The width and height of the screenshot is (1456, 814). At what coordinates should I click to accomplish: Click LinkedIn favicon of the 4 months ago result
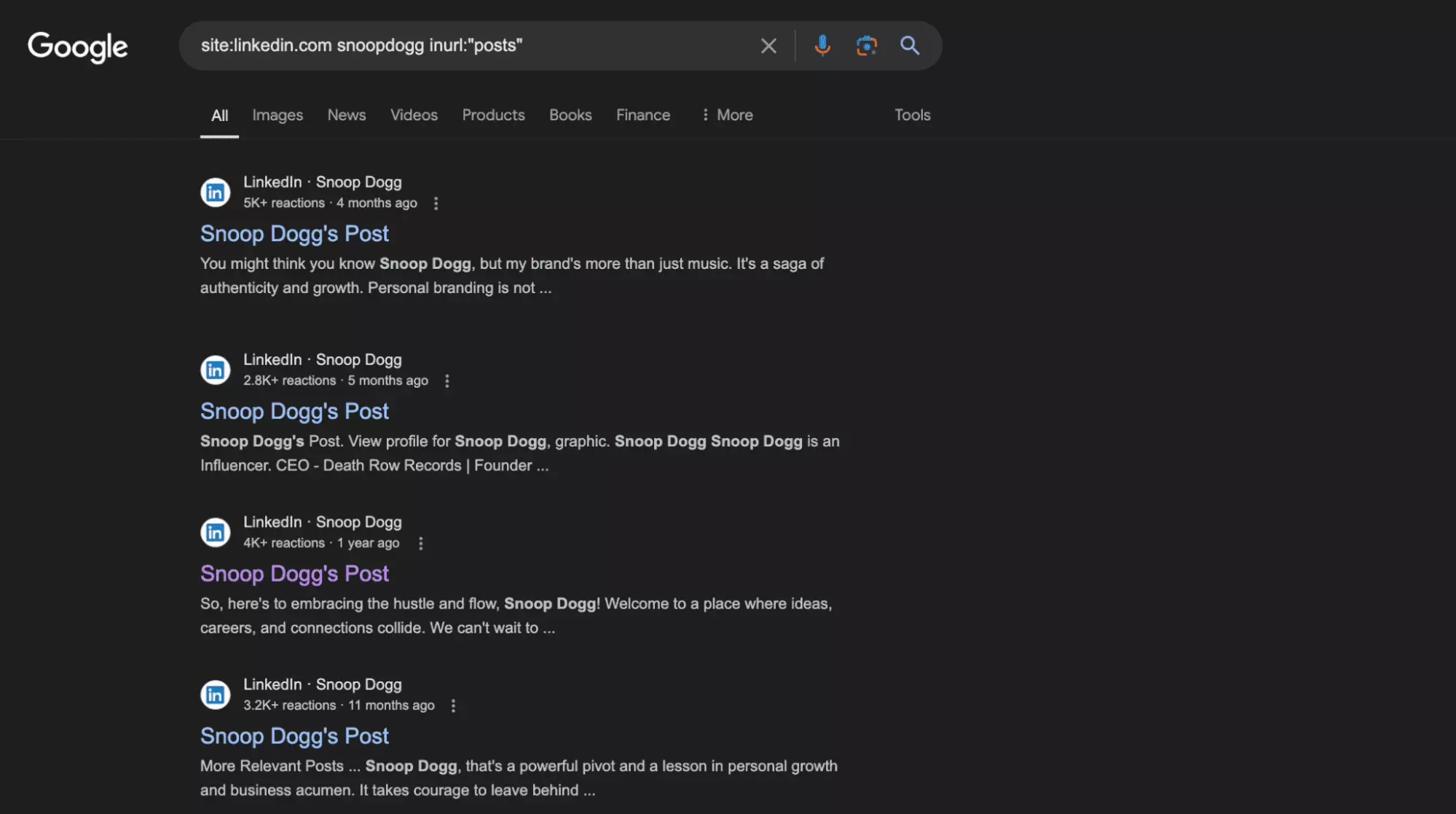pyautogui.click(x=215, y=192)
